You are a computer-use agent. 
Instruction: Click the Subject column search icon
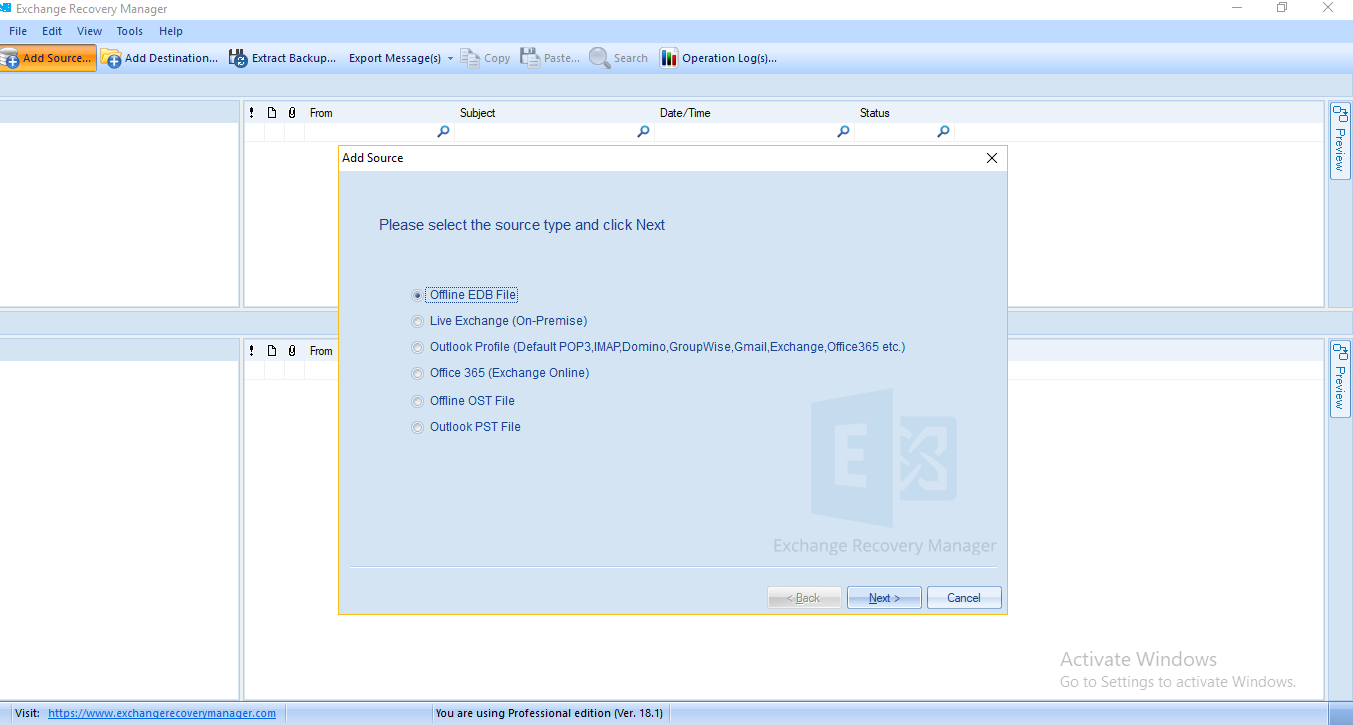point(643,131)
